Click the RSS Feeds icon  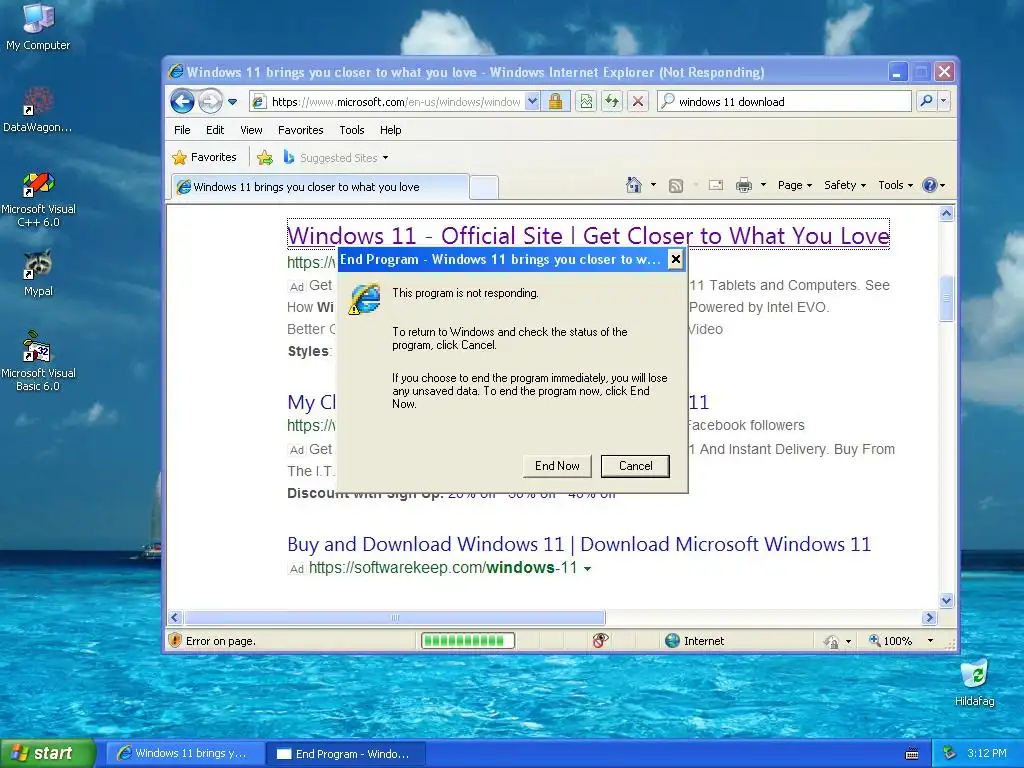tap(676, 186)
